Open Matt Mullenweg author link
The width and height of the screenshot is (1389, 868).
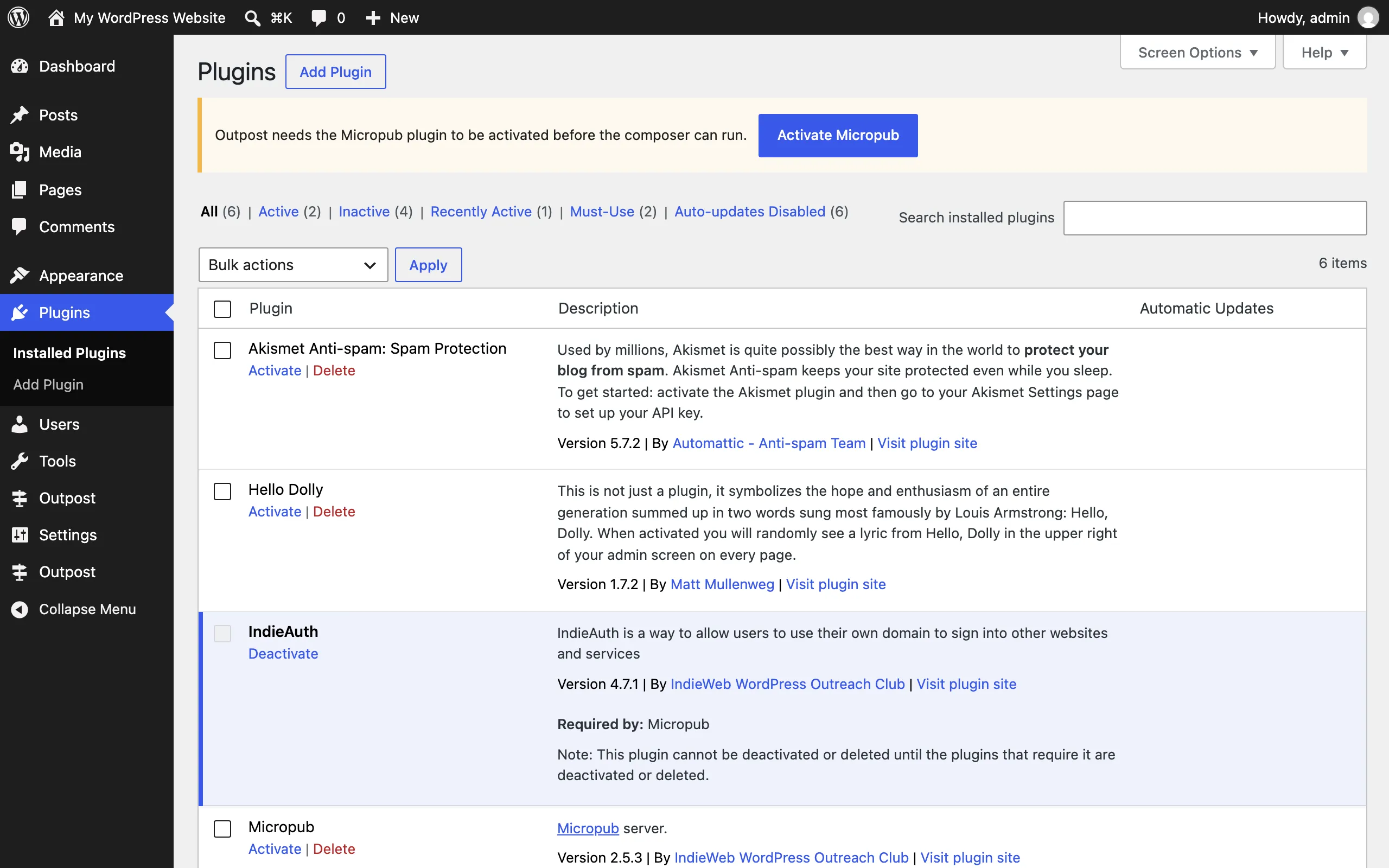(722, 584)
